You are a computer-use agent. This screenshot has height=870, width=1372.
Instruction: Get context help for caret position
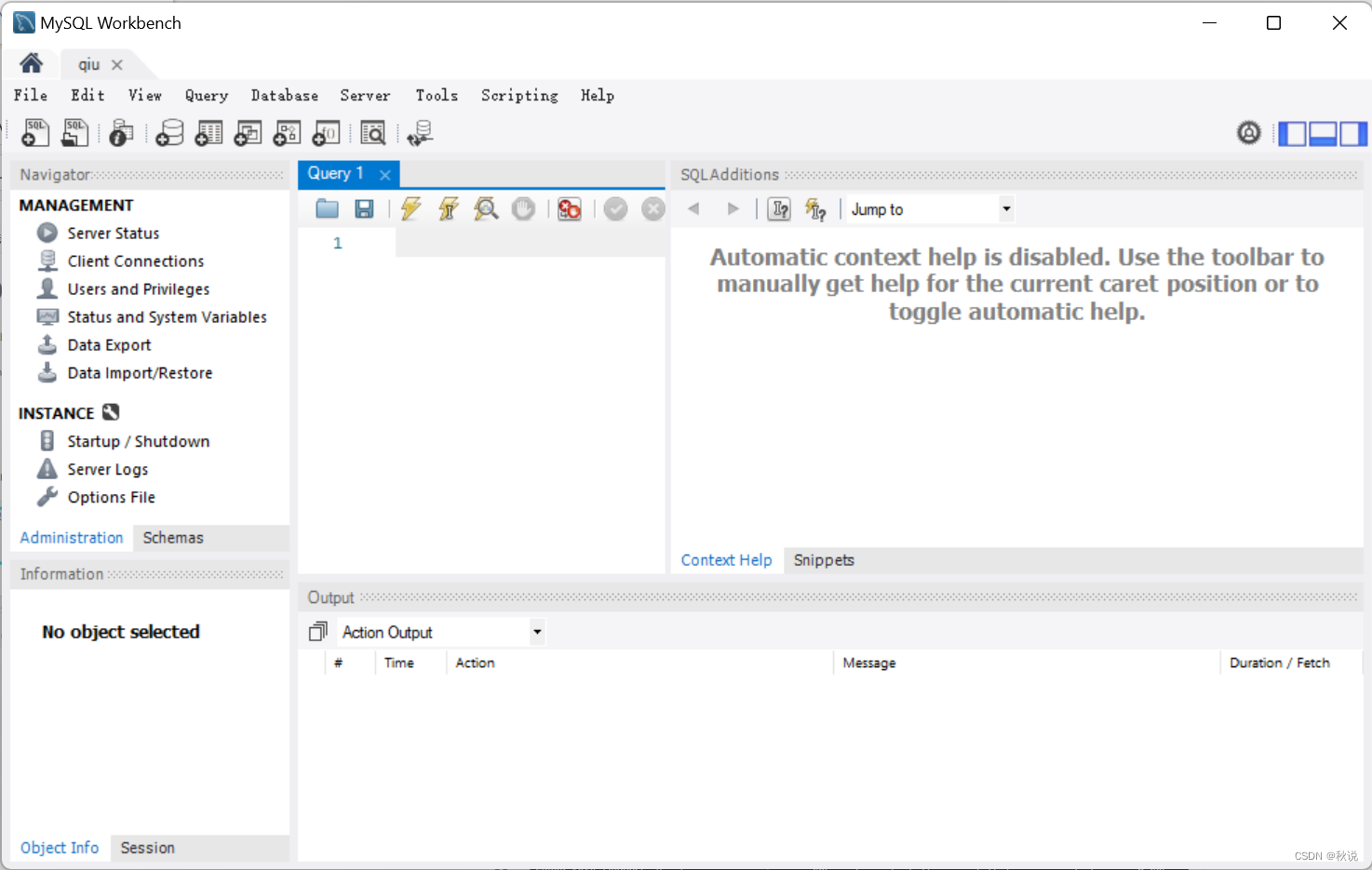779,208
